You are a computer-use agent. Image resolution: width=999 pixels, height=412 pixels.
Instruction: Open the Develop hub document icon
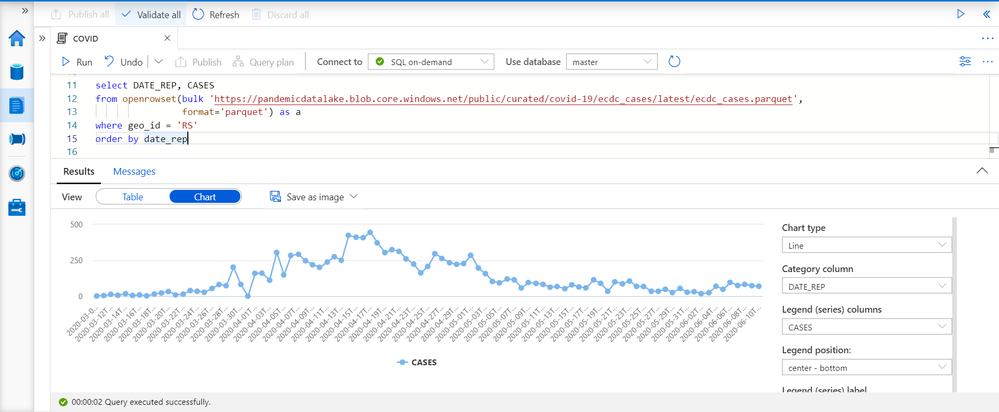coord(17,105)
